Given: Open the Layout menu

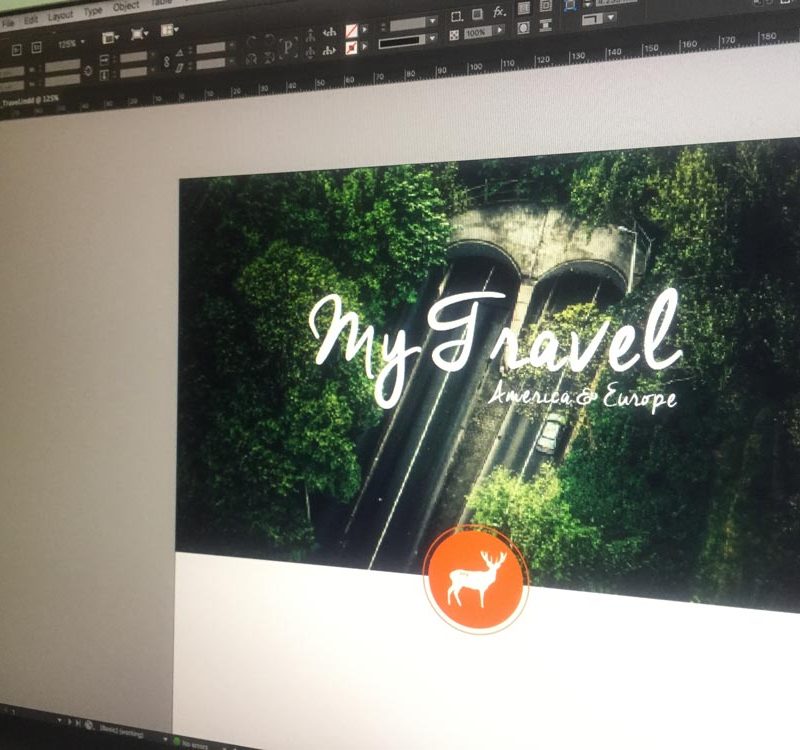Looking at the screenshot, I should pos(60,16).
